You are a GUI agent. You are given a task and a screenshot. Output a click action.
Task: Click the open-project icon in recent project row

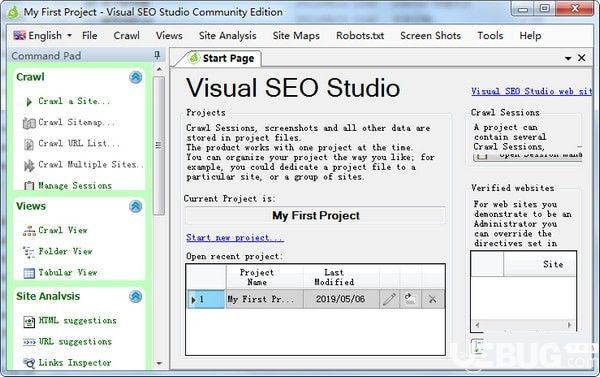(410, 299)
